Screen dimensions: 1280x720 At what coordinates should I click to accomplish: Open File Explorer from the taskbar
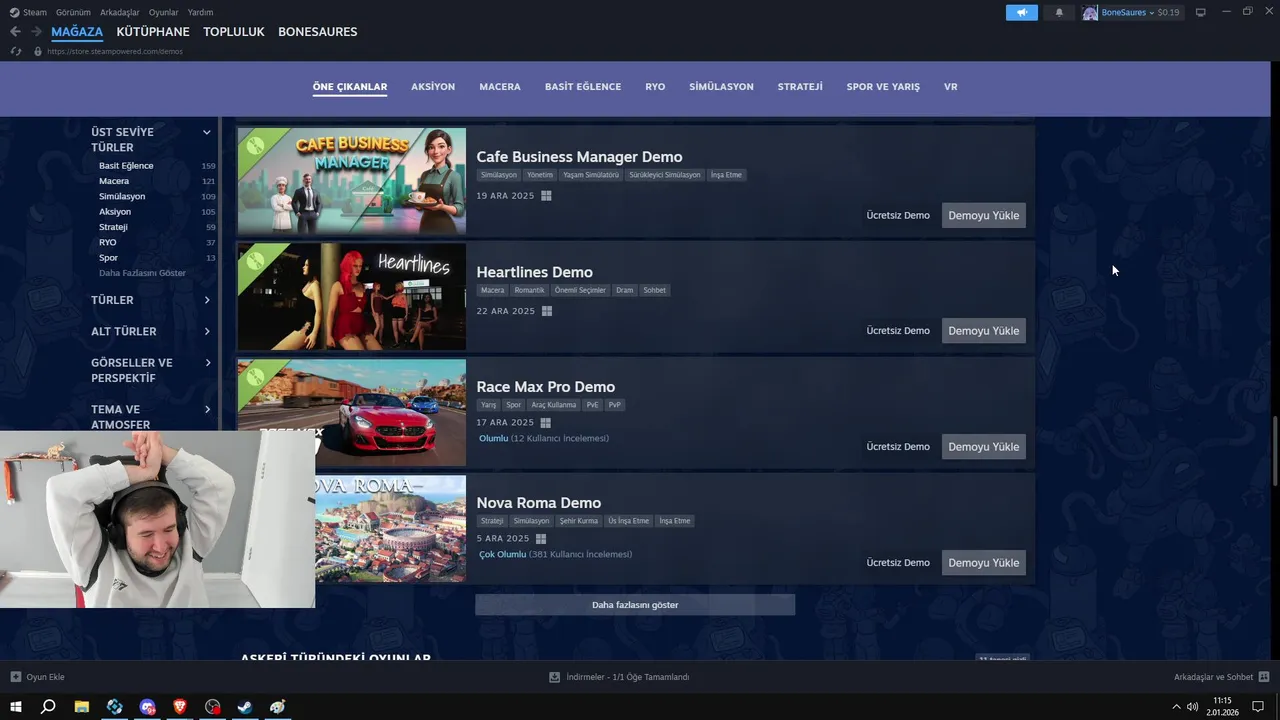pos(82,707)
